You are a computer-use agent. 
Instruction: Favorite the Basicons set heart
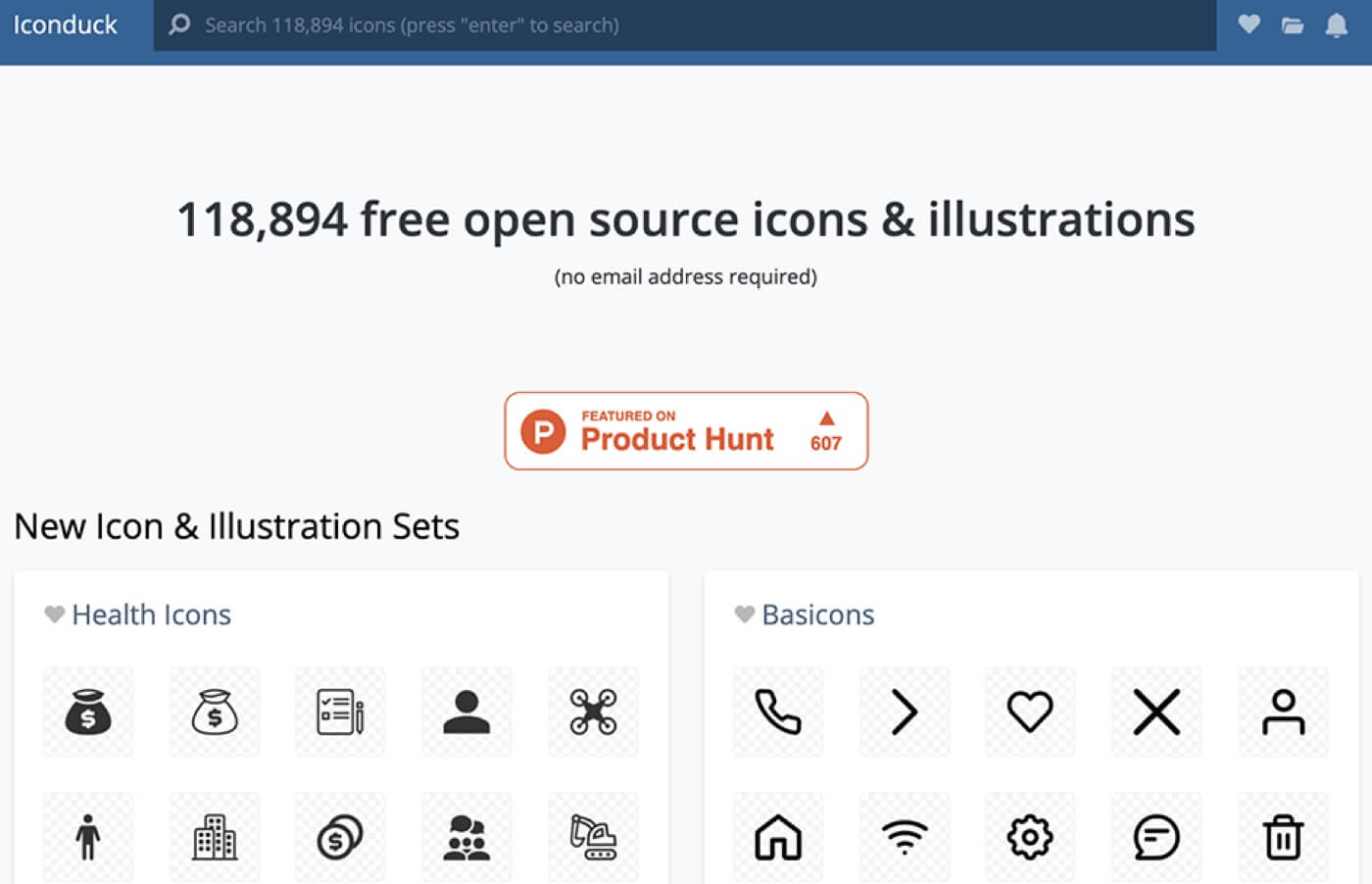click(x=745, y=614)
